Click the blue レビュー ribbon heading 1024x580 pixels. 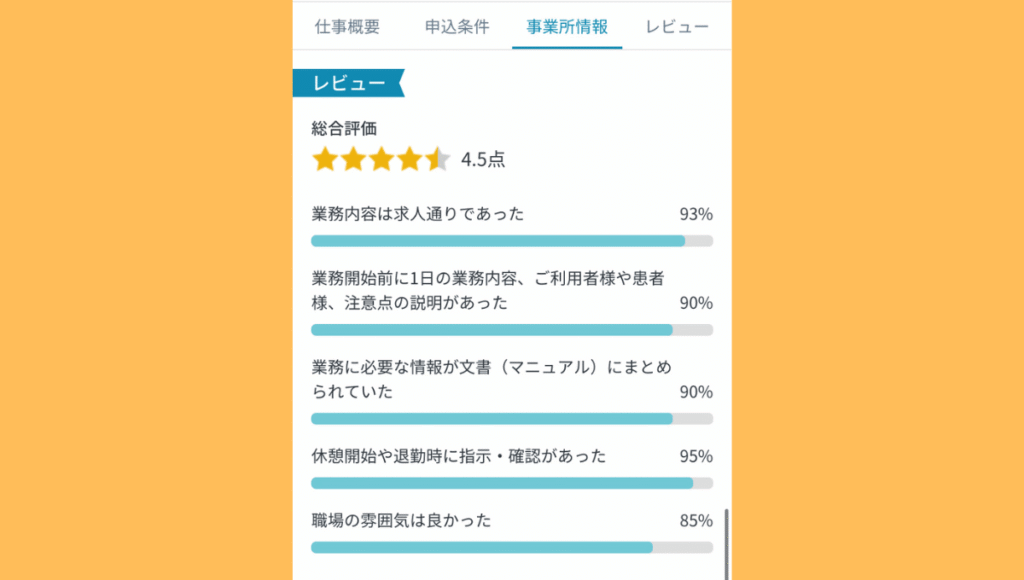pyautogui.click(x=348, y=84)
